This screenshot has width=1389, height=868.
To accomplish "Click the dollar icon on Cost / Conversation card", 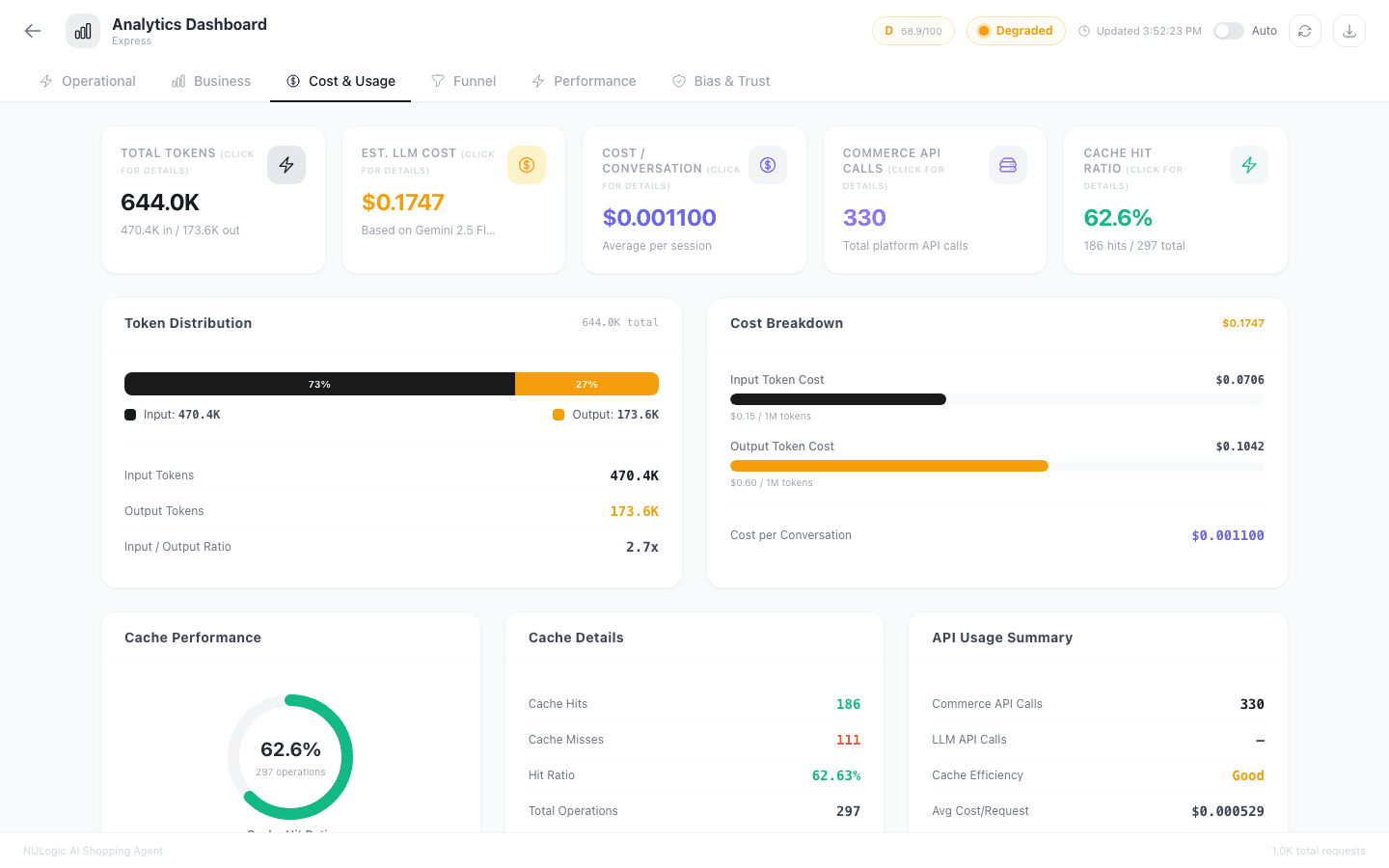I will (x=768, y=165).
